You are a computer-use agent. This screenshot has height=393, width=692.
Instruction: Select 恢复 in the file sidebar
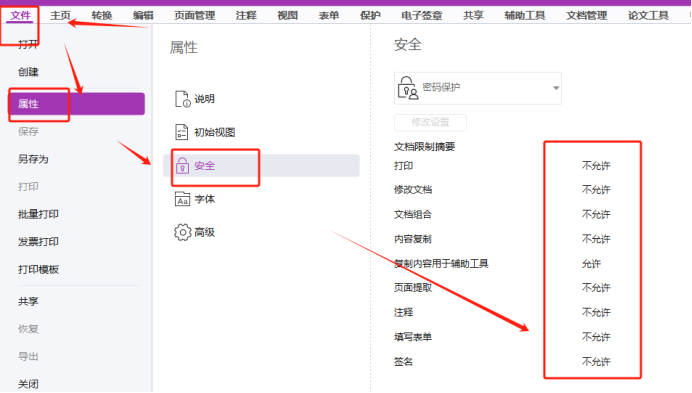tap(28, 329)
